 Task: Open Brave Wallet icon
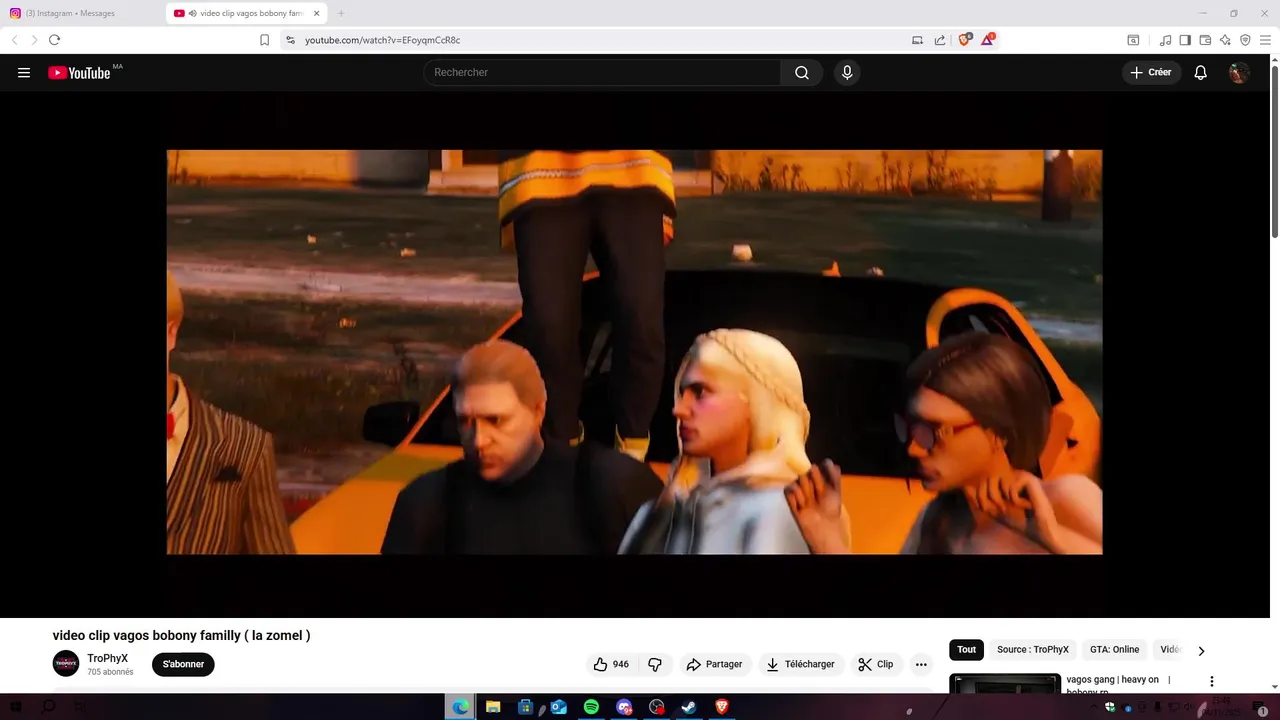[x=1205, y=40]
